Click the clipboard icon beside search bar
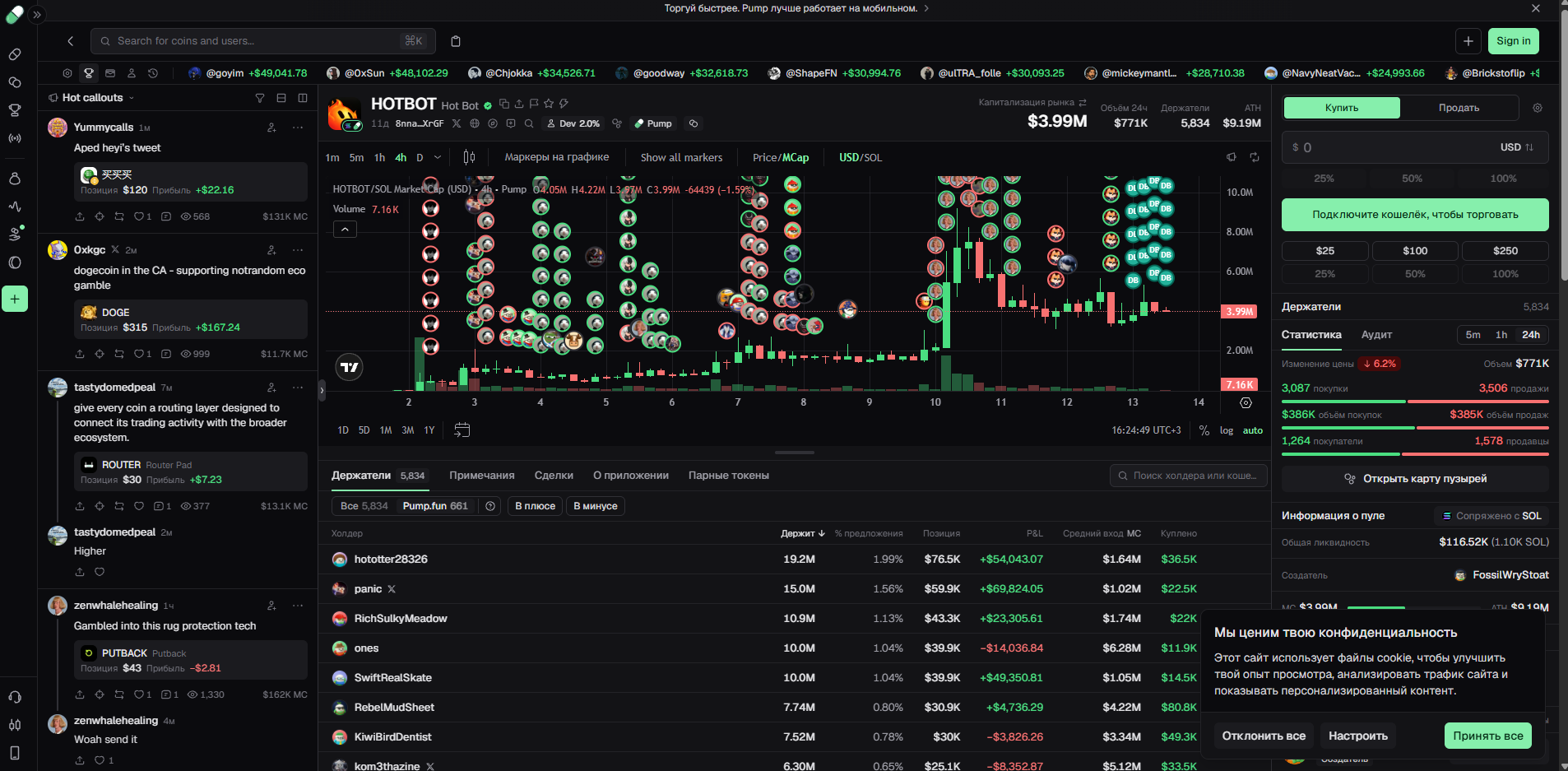 click(456, 41)
